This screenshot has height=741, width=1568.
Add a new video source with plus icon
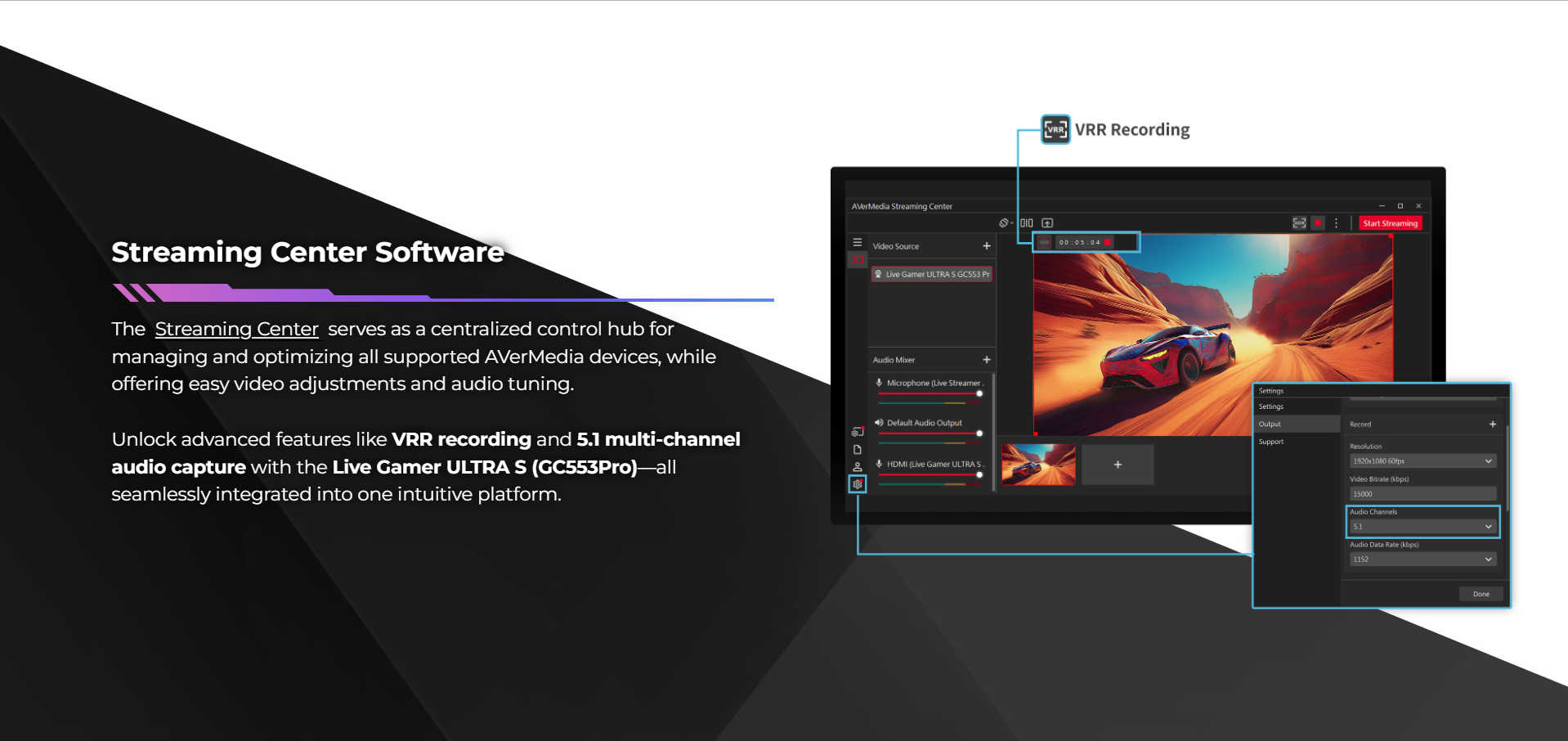(x=986, y=246)
